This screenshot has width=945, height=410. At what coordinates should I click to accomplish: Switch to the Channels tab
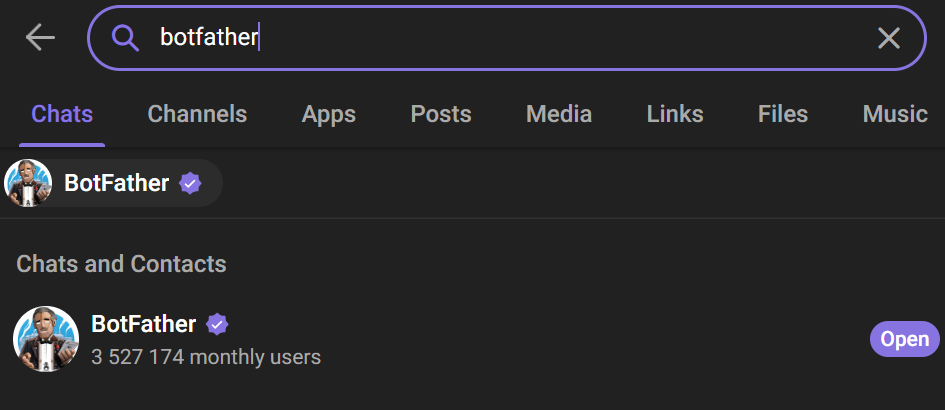tap(197, 114)
